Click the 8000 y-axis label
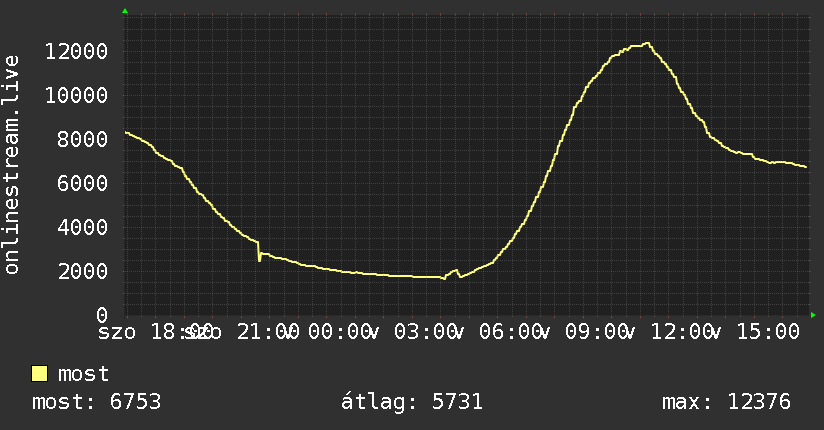Image resolution: width=824 pixels, height=430 pixels. 83,139
